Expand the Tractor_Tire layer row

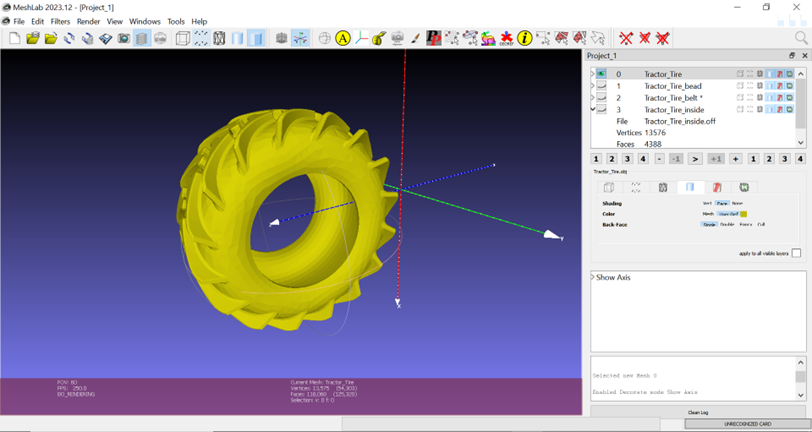(592, 74)
